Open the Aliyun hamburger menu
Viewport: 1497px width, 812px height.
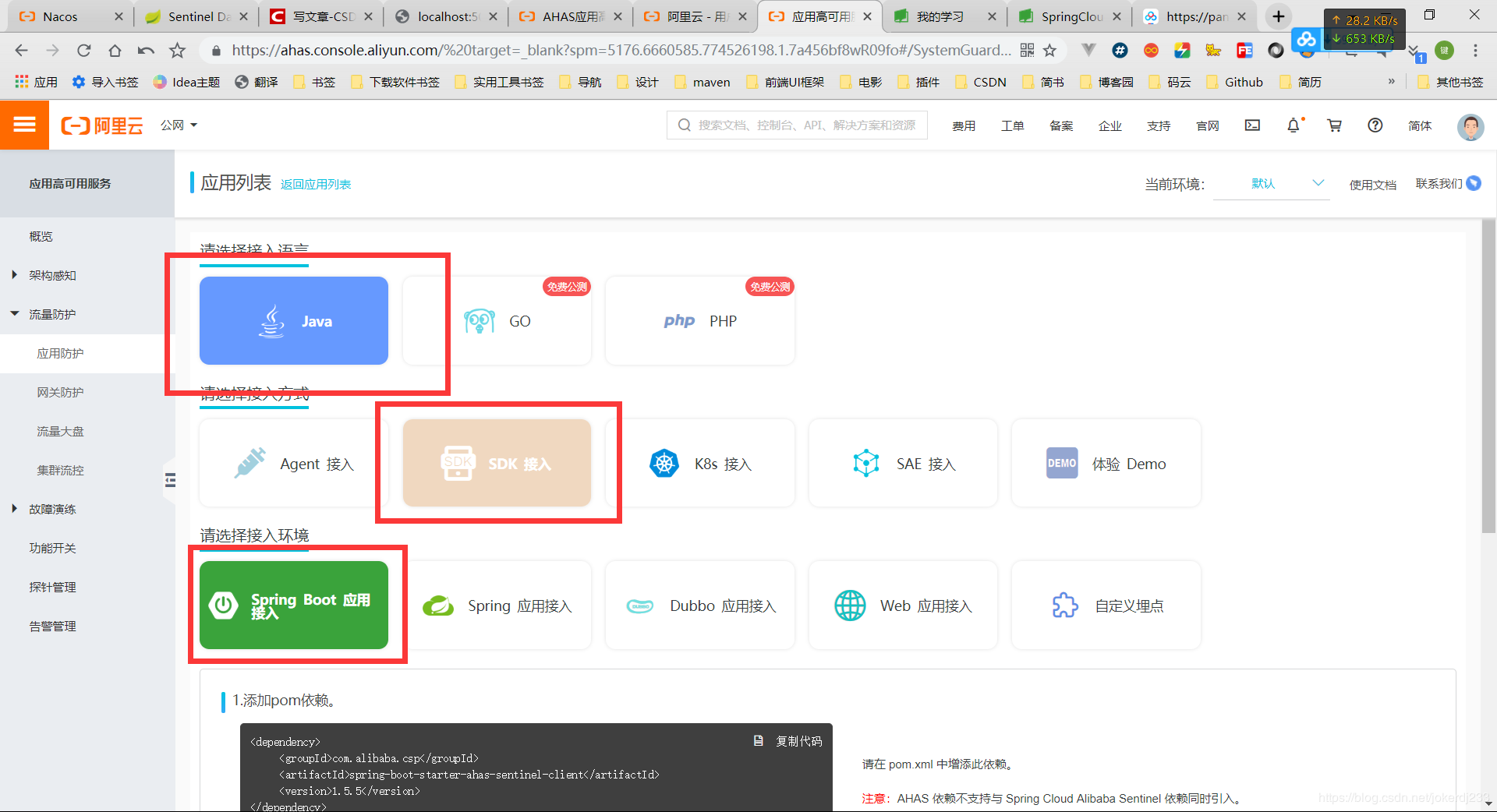pos(24,125)
